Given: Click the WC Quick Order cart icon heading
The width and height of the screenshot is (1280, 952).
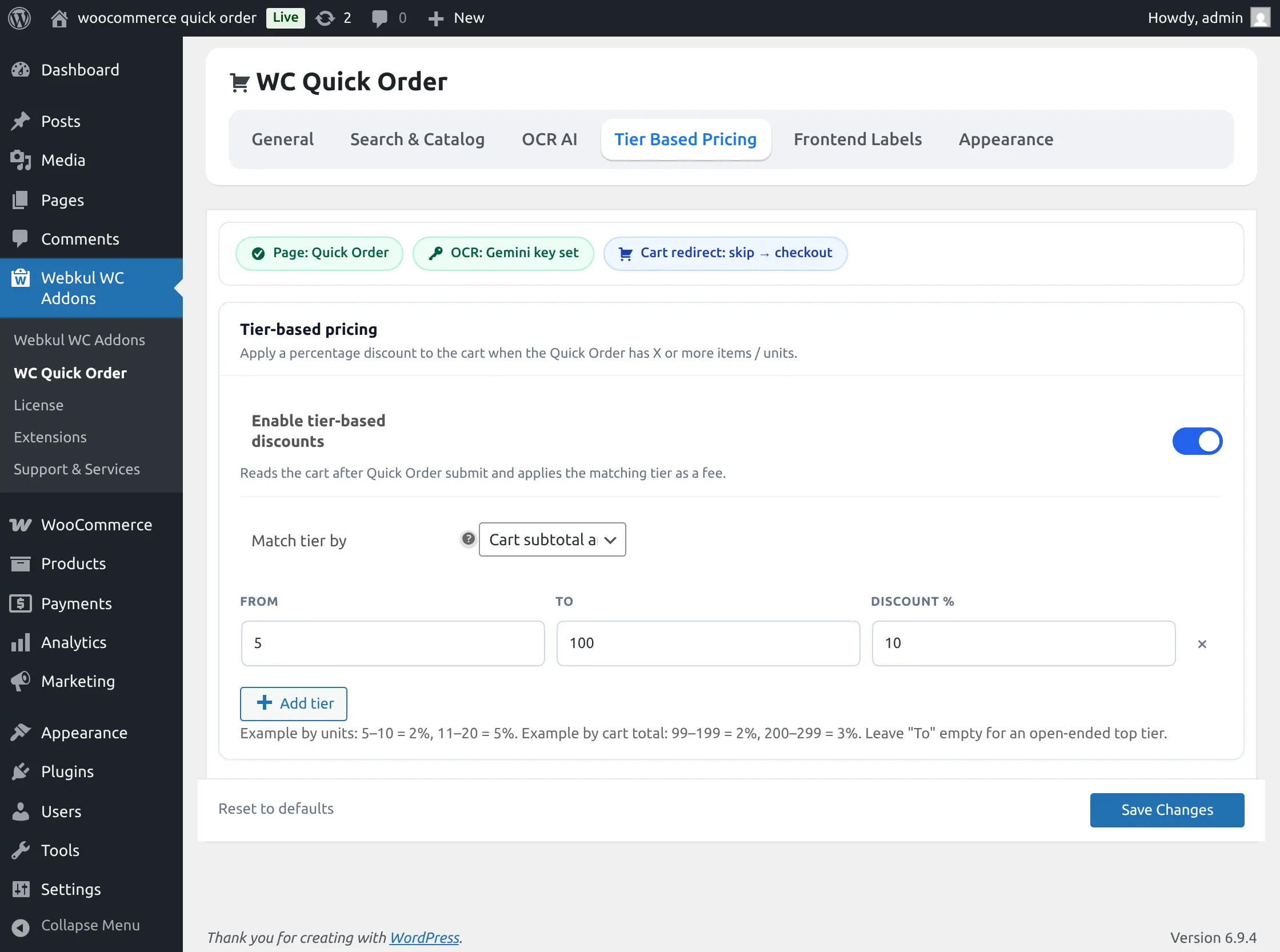Looking at the screenshot, I should (239, 82).
